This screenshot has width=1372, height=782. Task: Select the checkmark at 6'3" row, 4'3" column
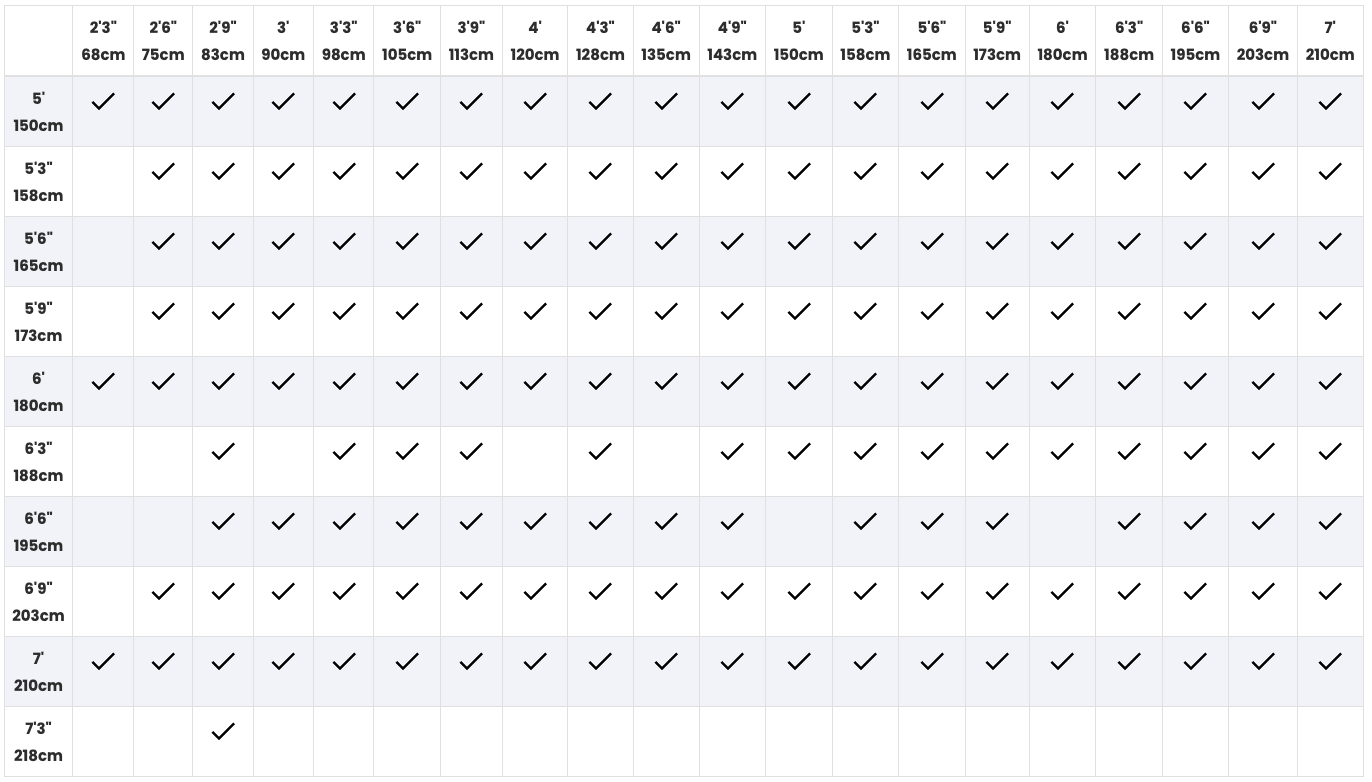[600, 452]
